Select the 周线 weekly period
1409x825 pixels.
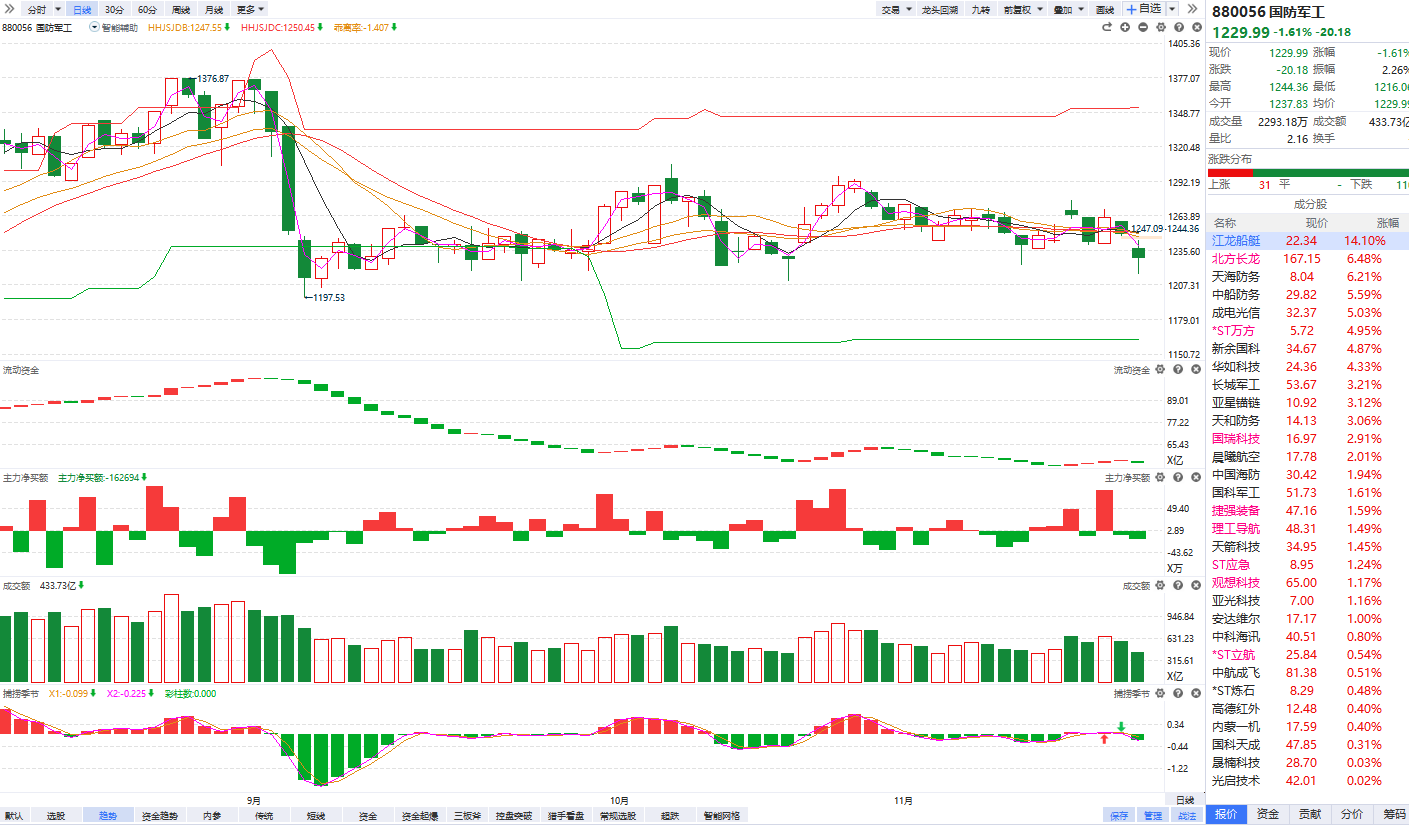click(x=180, y=9)
